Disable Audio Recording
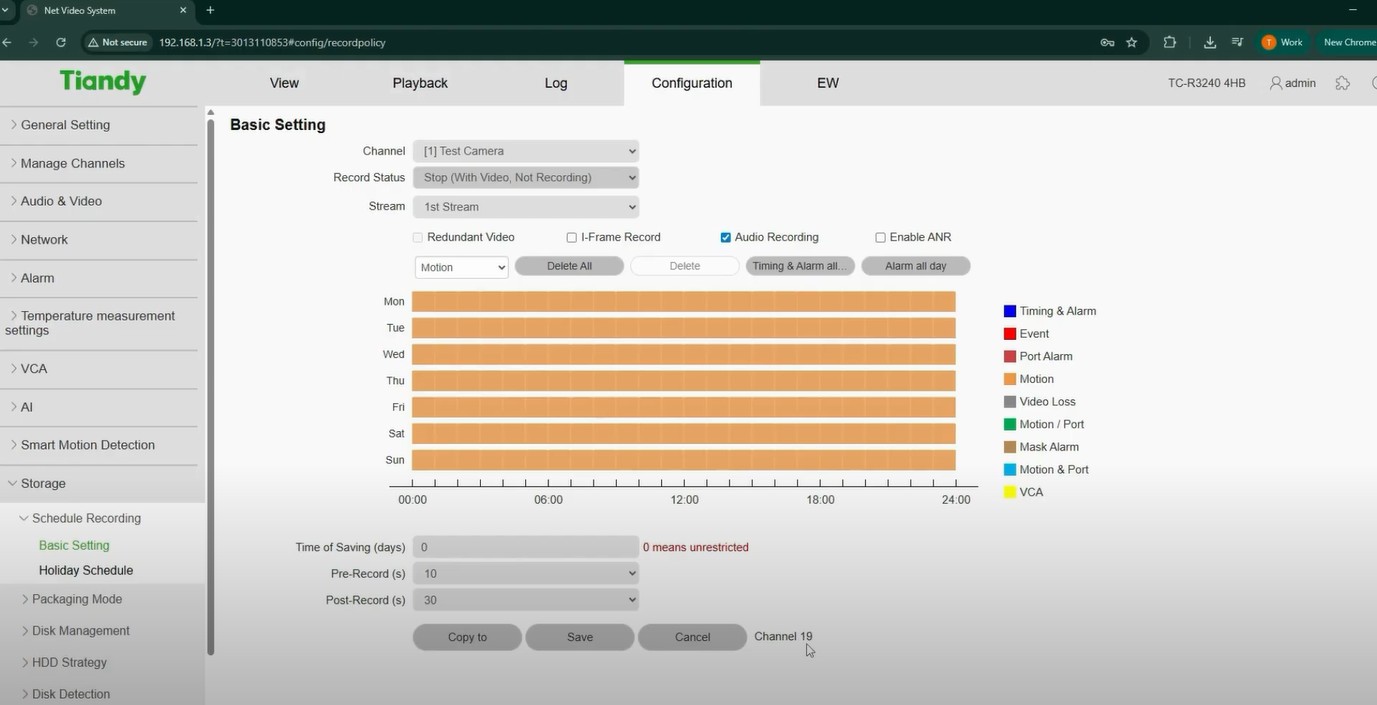This screenshot has height=705, width=1377. (726, 237)
